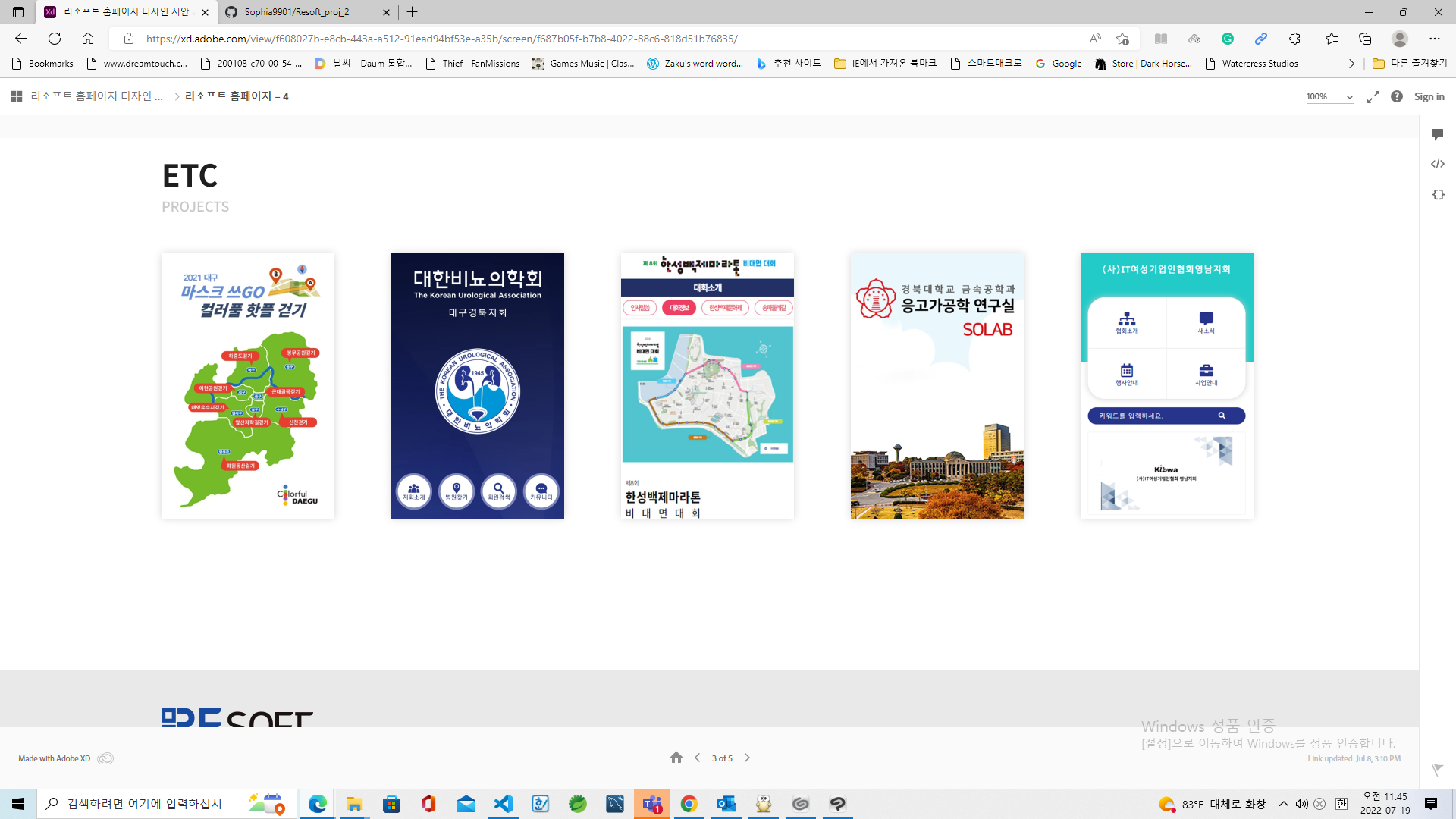
Task: Open the Specs code-view icon
Action: (1437, 164)
